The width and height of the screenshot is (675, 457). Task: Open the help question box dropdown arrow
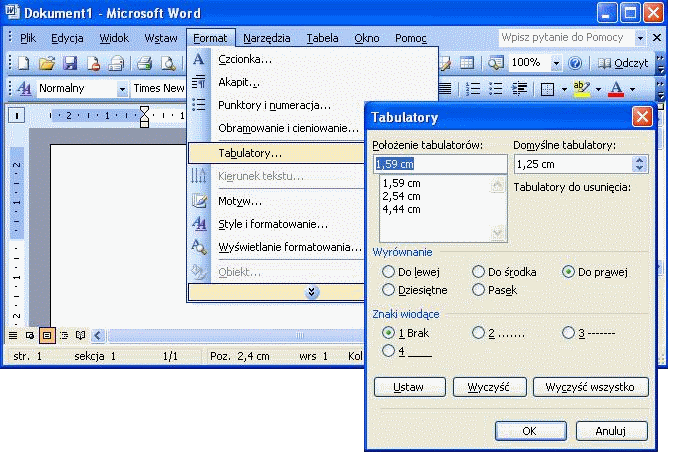tap(641, 38)
